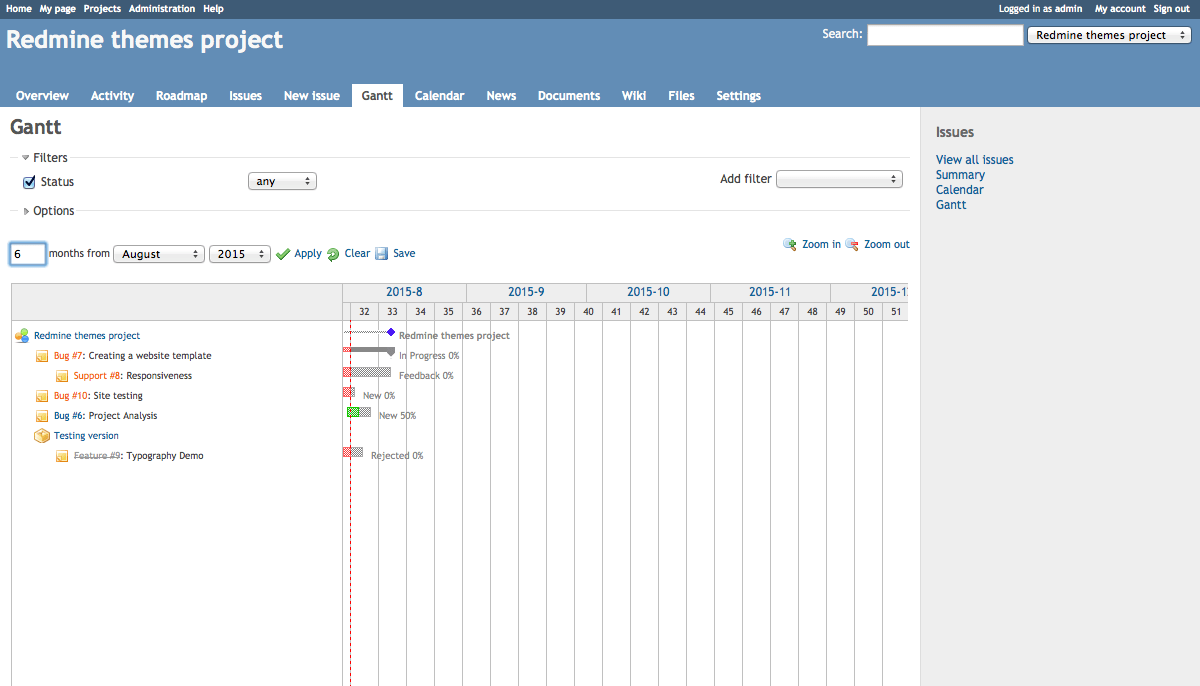This screenshot has width=1200, height=686.
Task: Open the month dropdown showing August
Action: 159,254
